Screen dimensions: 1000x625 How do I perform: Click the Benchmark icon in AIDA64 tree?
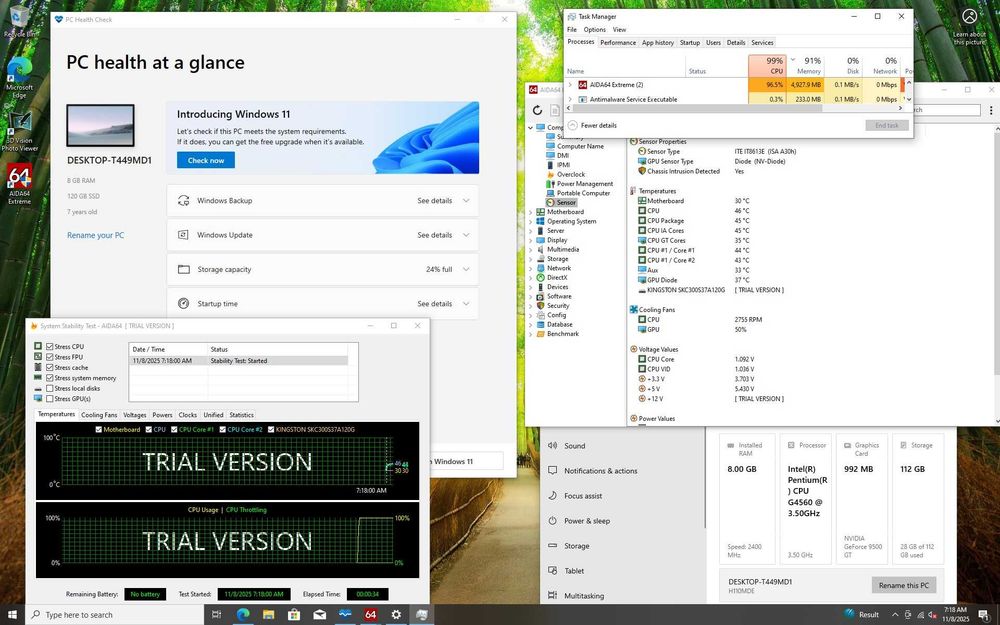point(541,334)
